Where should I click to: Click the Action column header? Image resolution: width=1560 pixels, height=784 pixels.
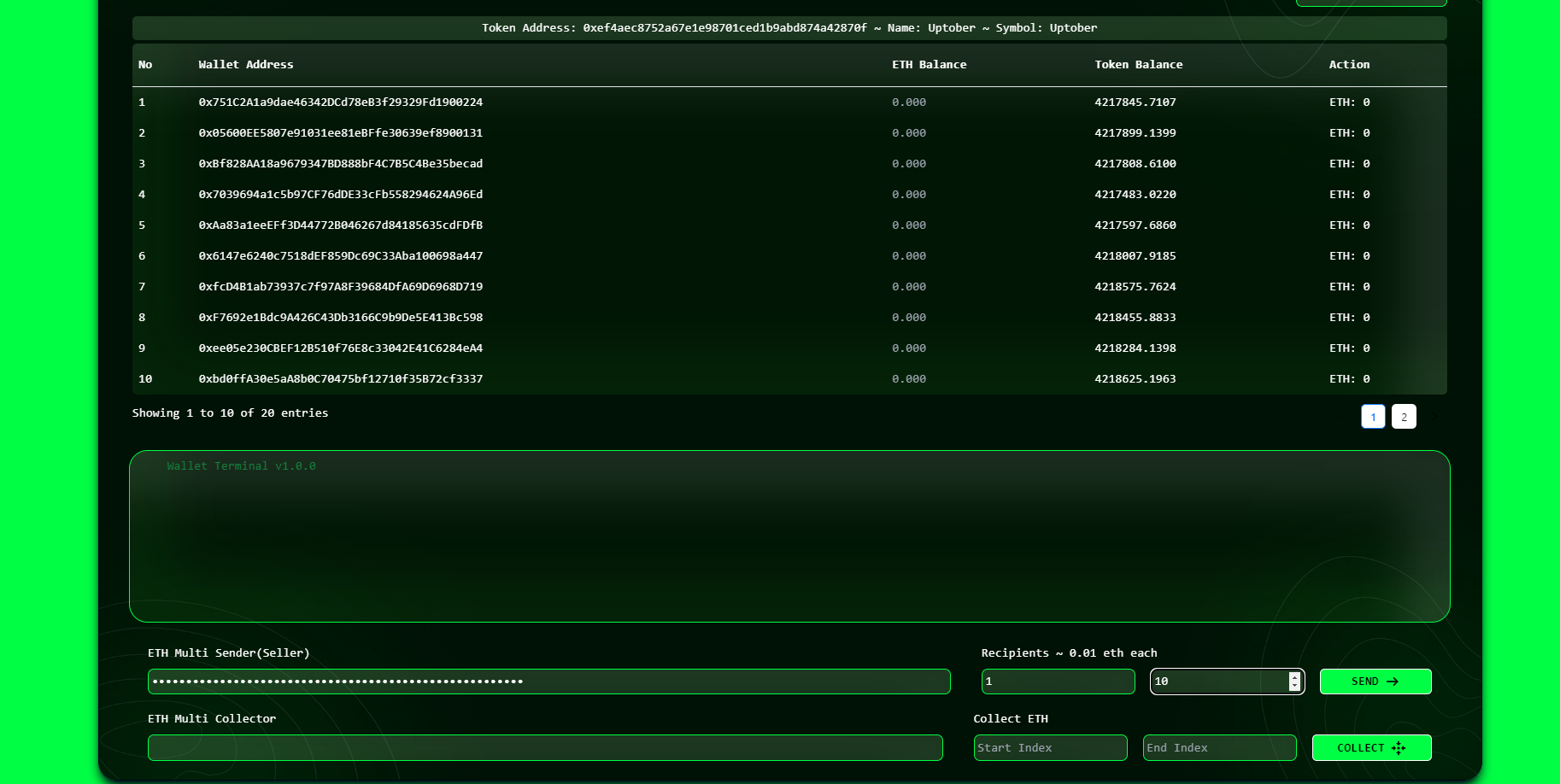point(1349,65)
